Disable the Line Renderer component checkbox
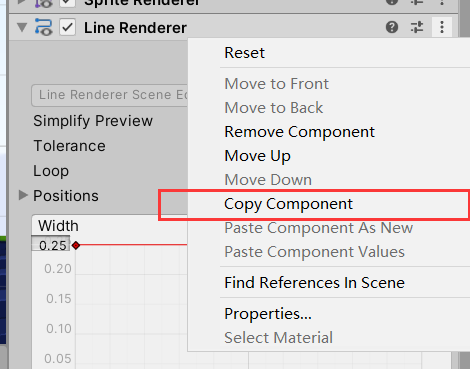This screenshot has width=470, height=369. click(67, 27)
